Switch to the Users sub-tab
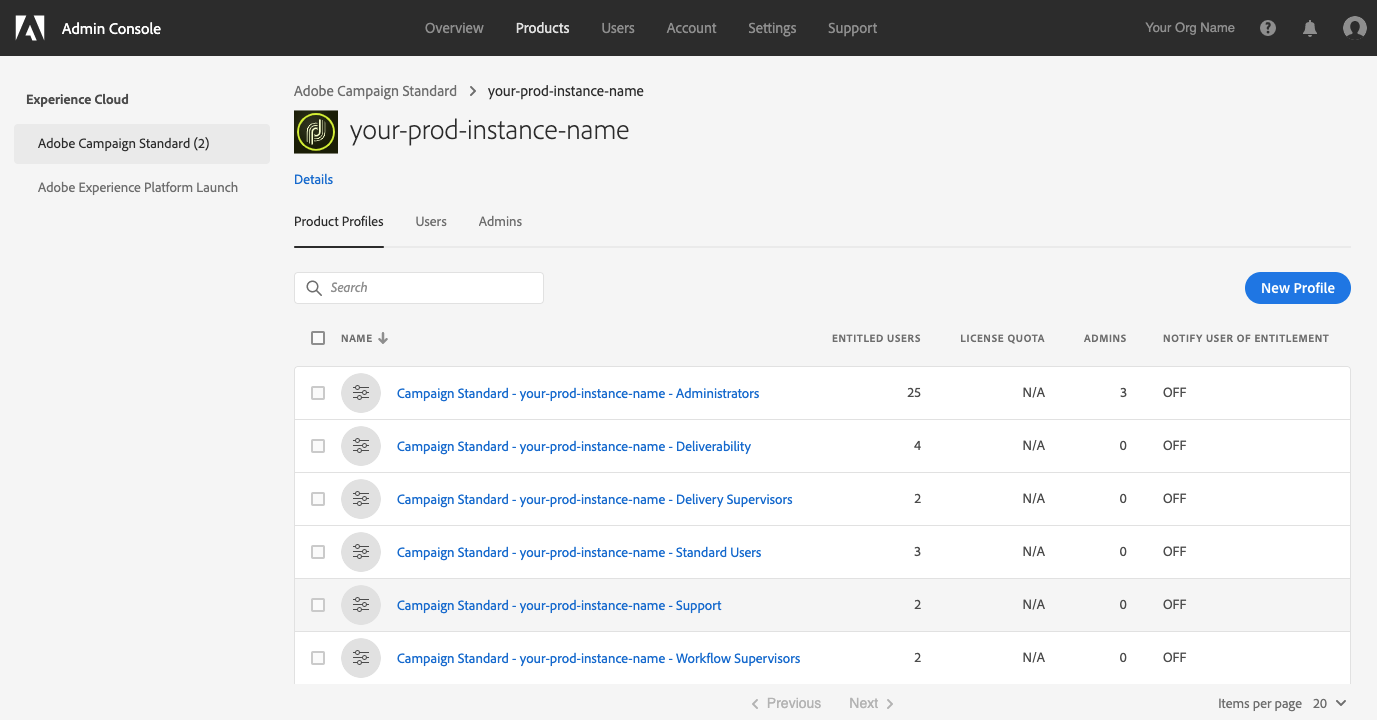 pyautogui.click(x=431, y=221)
